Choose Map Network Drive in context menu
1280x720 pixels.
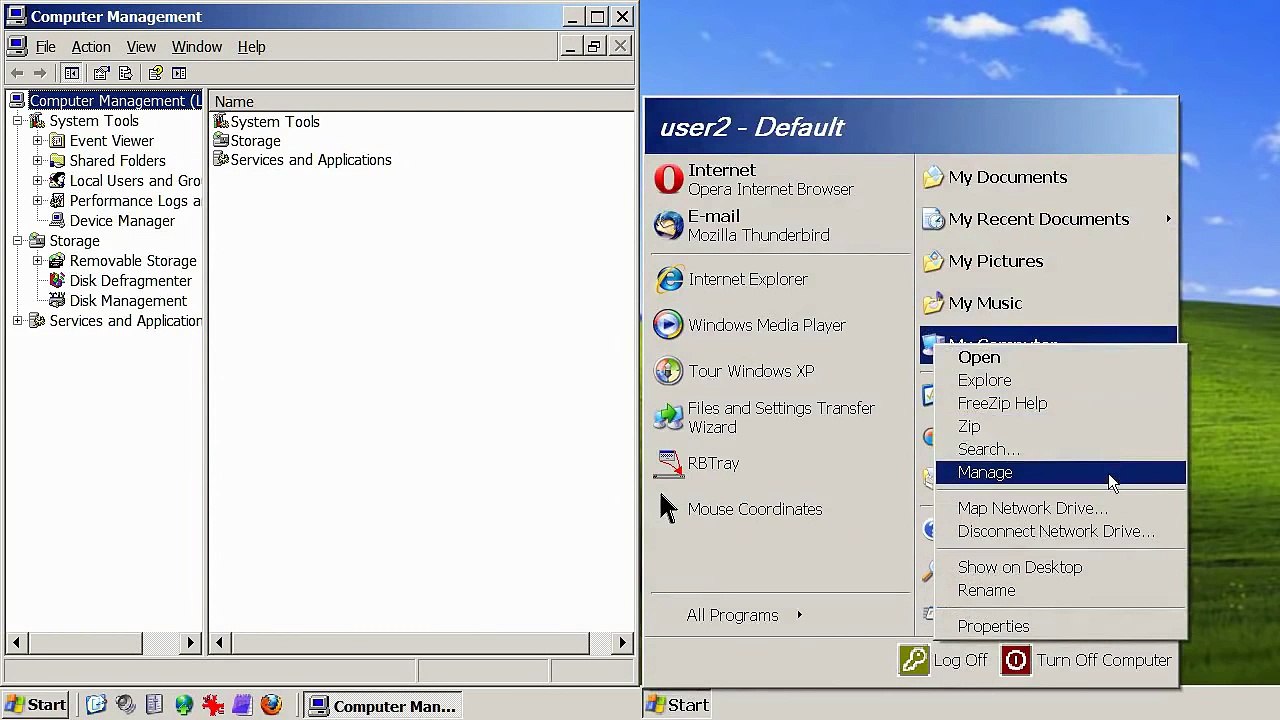(x=1060, y=508)
